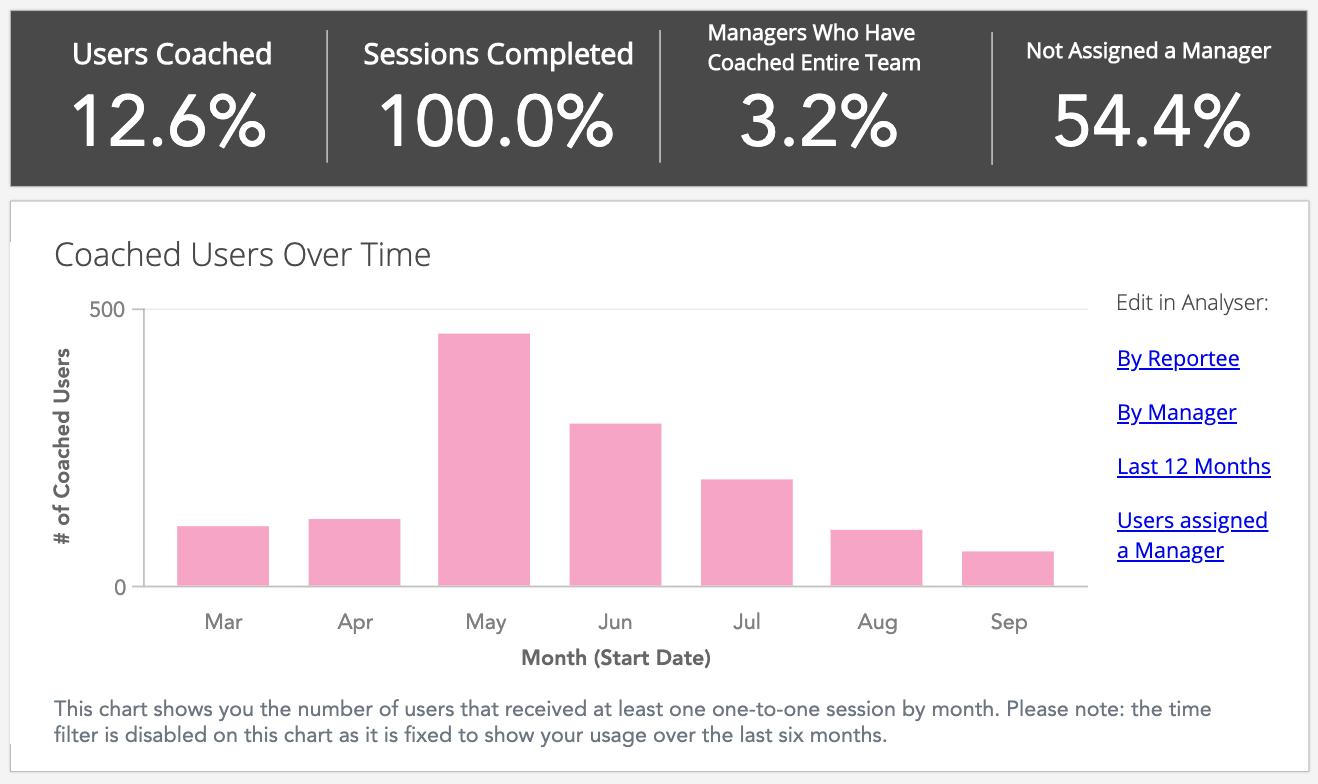Viewport: 1318px width, 784px height.
Task: Click the Edit in Analyser label
Action: pyautogui.click(x=1191, y=303)
